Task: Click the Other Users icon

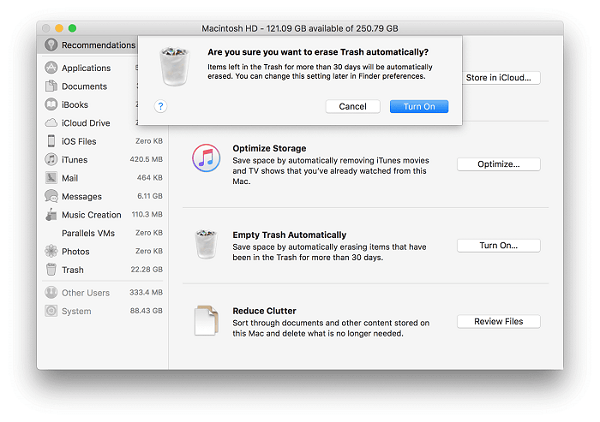Action: point(51,293)
